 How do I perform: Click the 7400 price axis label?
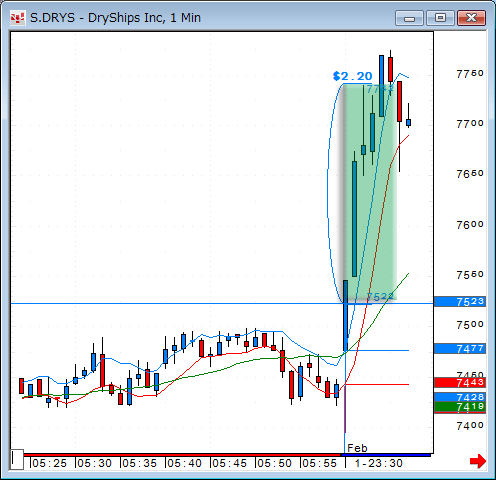pos(470,426)
